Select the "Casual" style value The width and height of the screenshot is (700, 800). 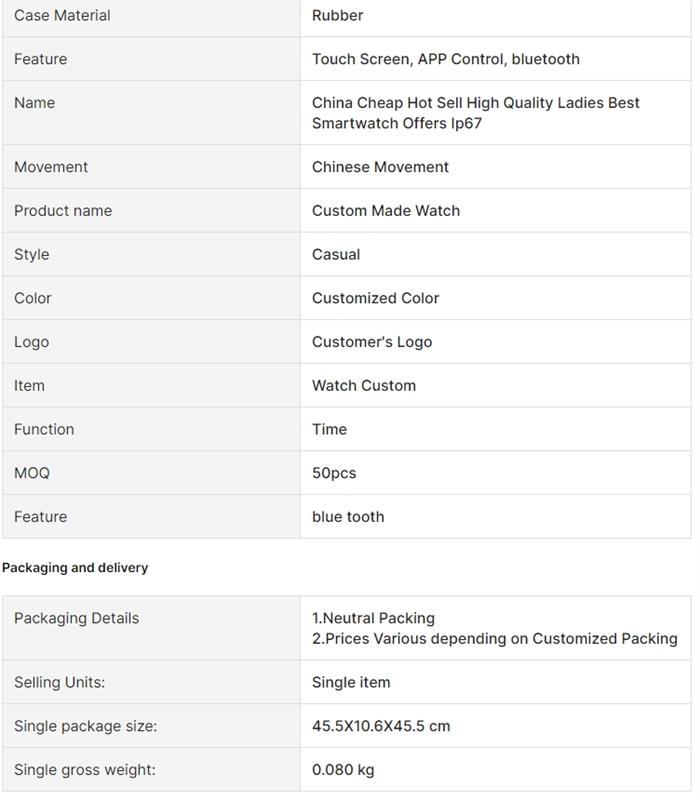pos(336,254)
